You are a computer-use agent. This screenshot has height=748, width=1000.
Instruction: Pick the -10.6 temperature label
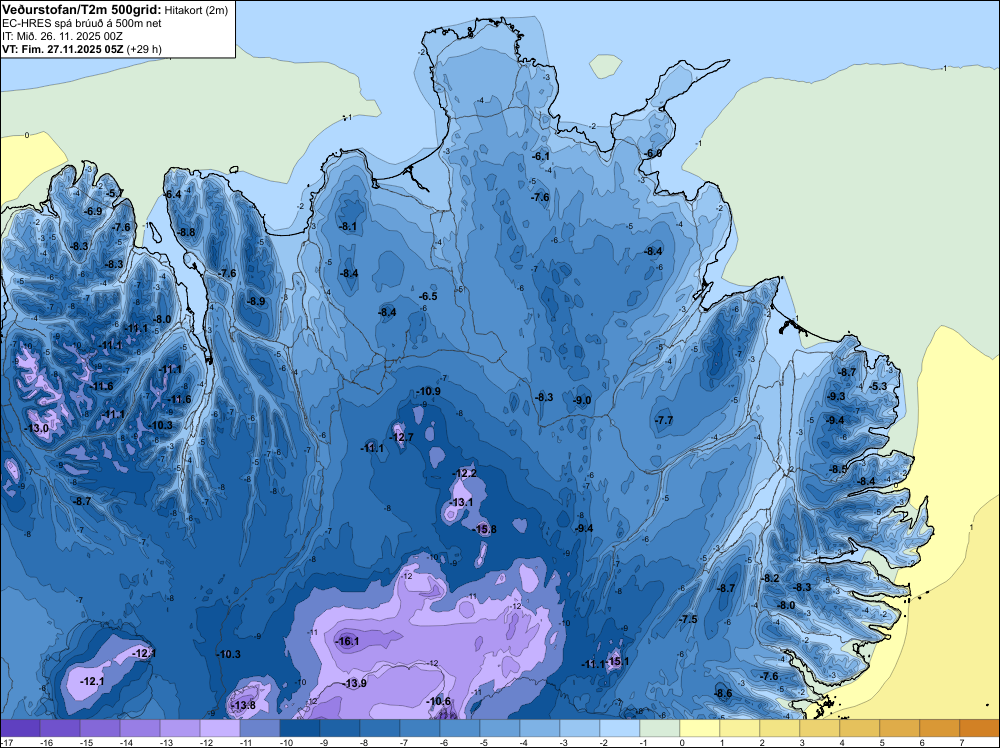click(x=439, y=701)
